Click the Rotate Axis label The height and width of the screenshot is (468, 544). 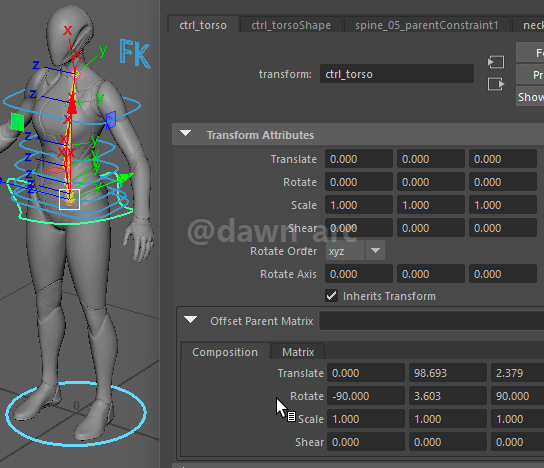[x=288, y=274]
